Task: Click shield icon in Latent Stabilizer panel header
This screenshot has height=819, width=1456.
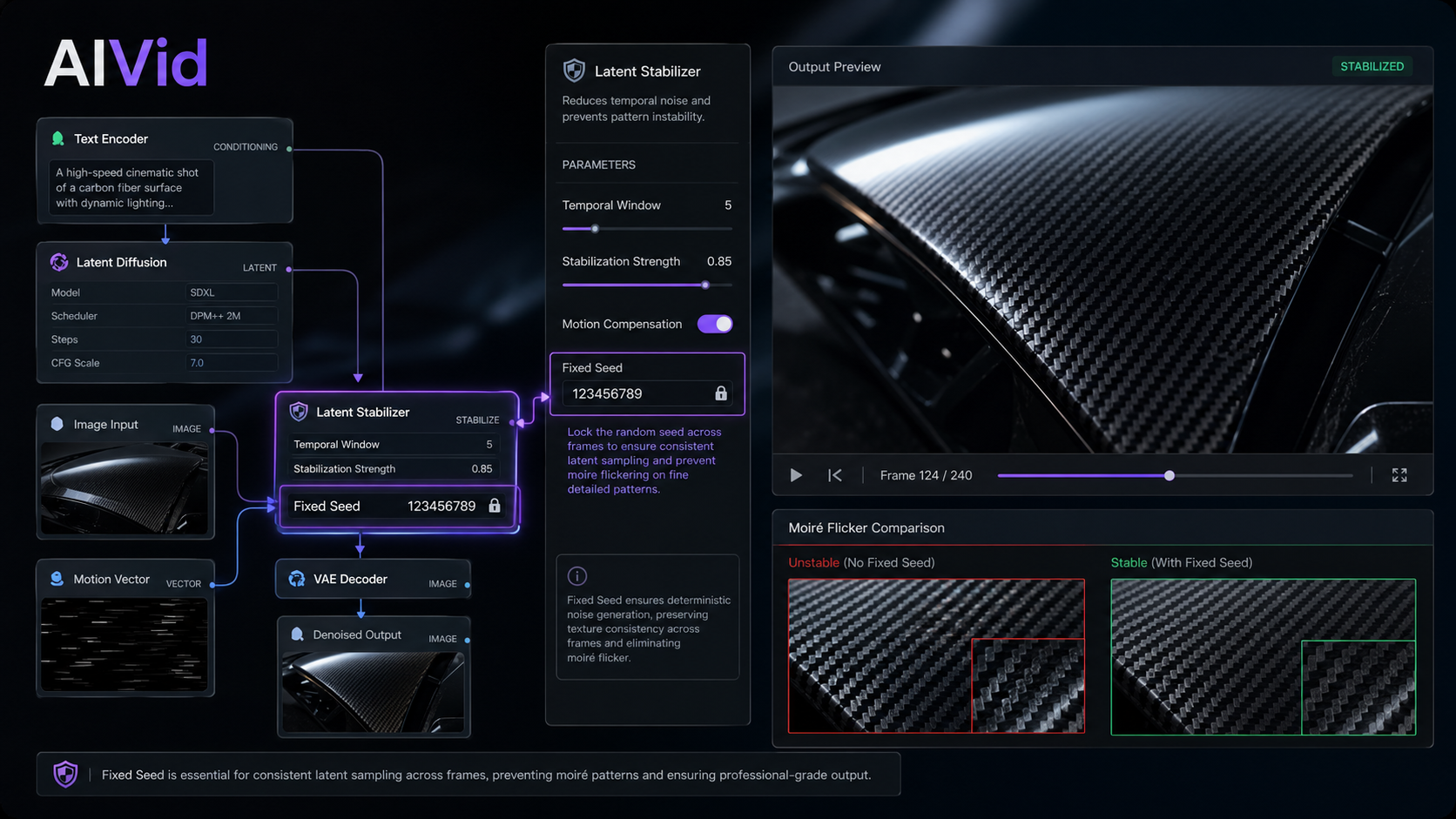Action: point(574,70)
